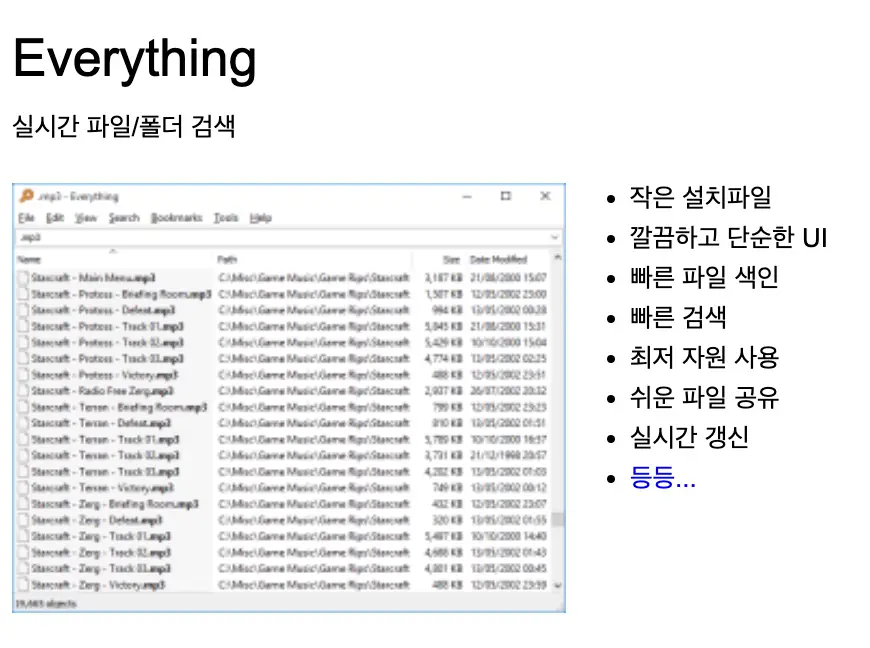The image size is (870, 648).
Task: Click file icon of Starcraft - Main Menu.mp3
Action: [23, 277]
